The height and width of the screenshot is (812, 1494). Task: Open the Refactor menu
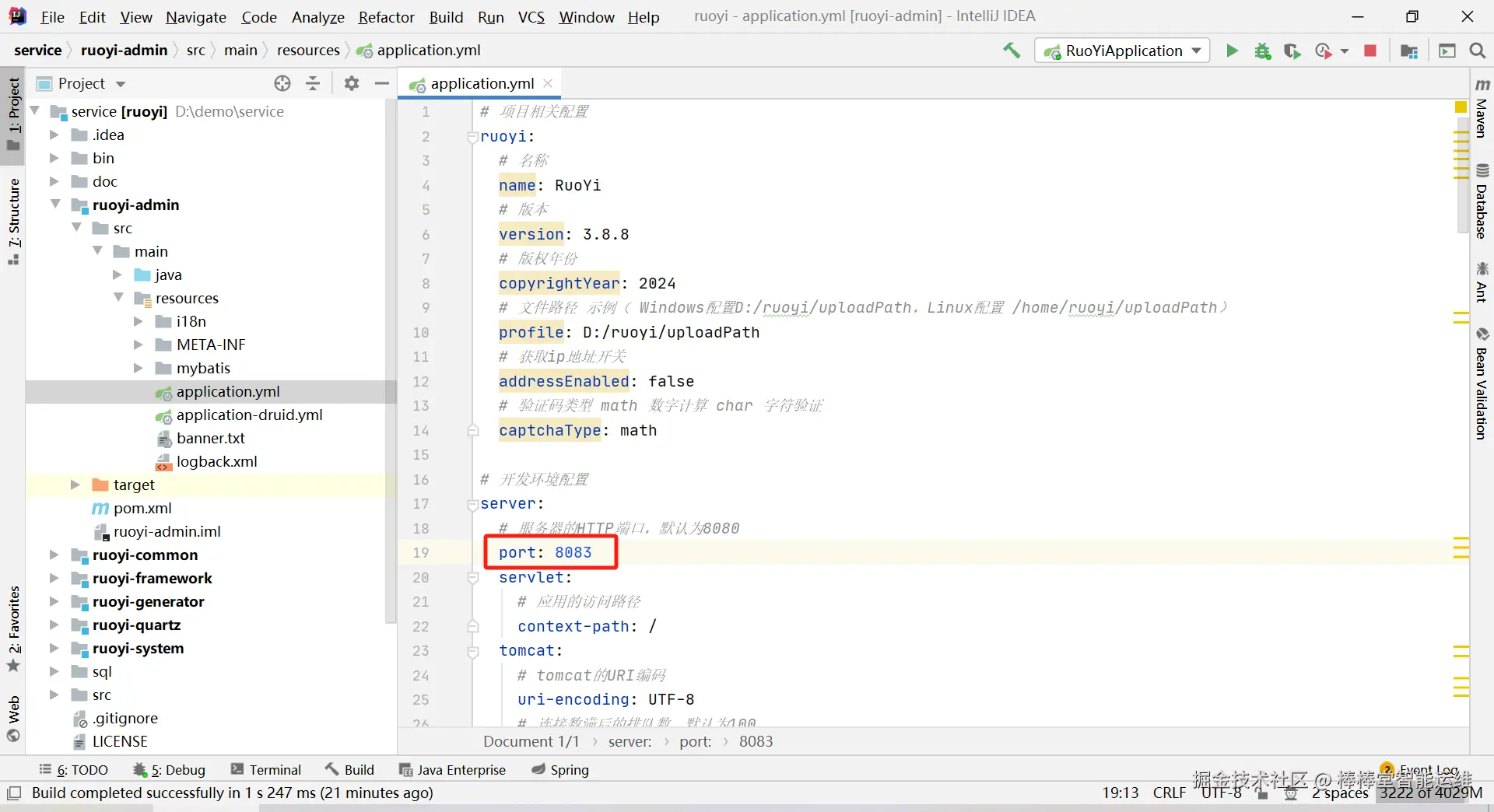click(386, 17)
